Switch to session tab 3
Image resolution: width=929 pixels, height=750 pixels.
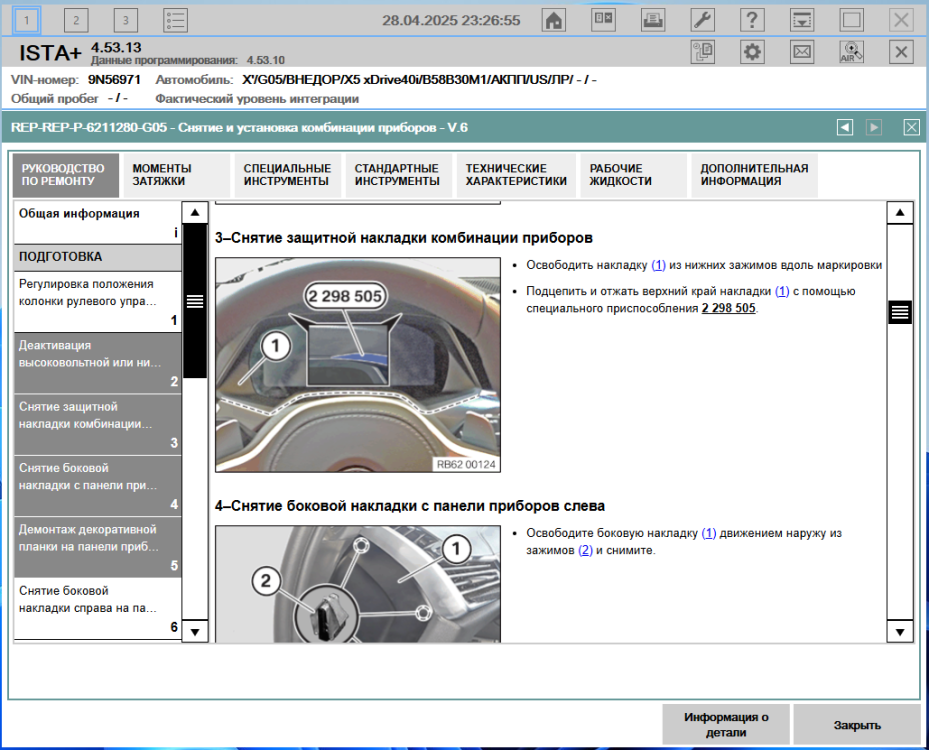click(126, 20)
